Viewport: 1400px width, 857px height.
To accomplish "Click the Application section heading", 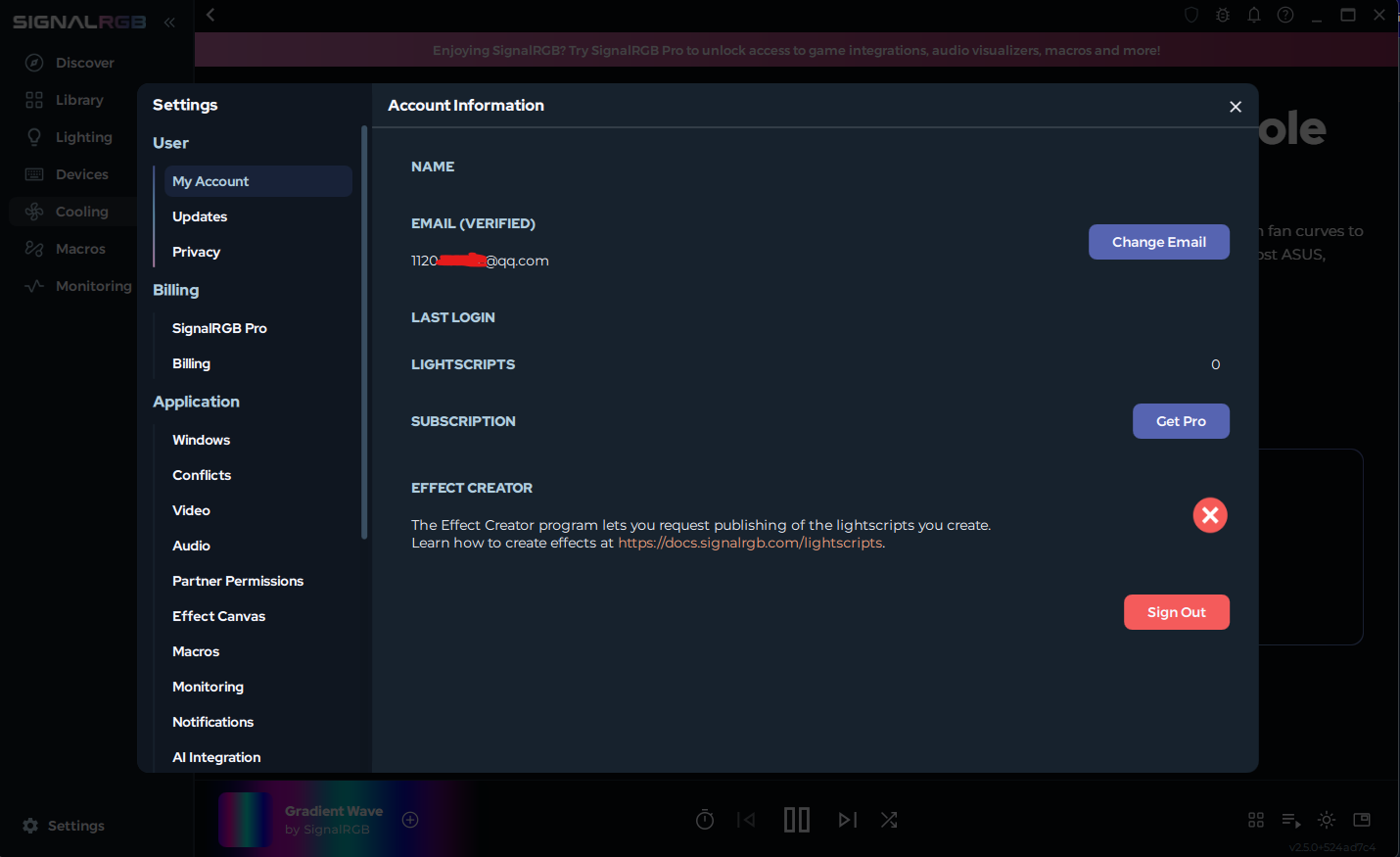I will 196,402.
